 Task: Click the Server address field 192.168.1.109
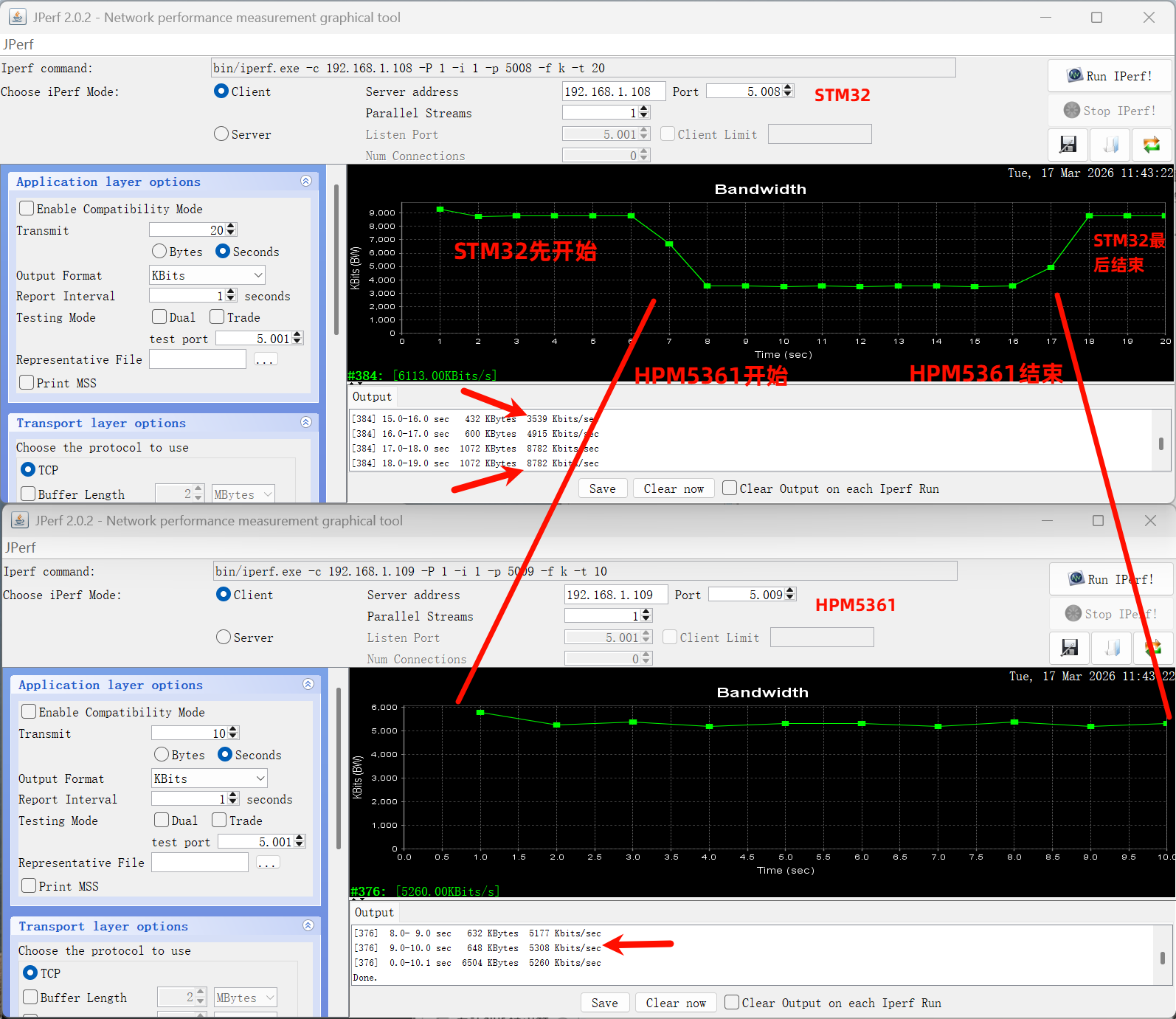616,595
